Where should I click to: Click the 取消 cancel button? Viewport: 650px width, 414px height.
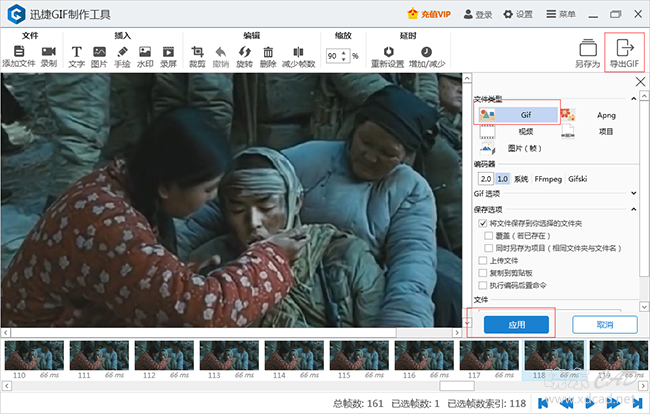[x=605, y=325]
